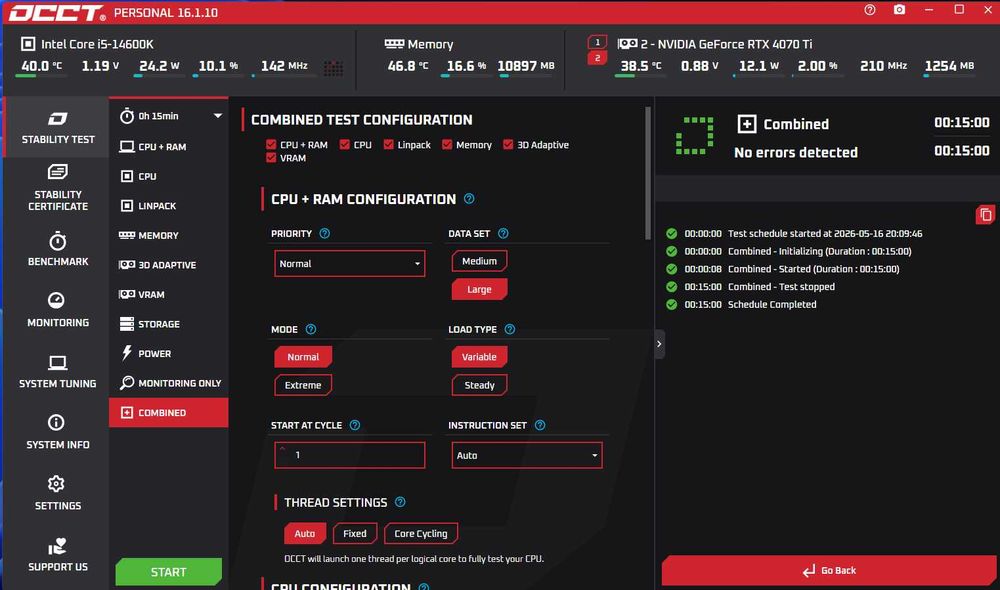Select Steady load type
Viewport: 1000px width, 590px height.
(x=480, y=385)
